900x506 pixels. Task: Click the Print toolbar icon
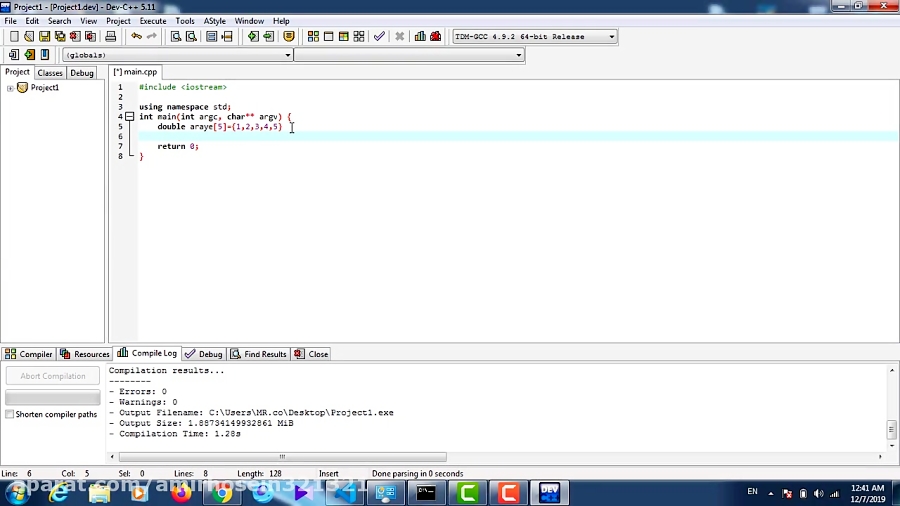111,37
